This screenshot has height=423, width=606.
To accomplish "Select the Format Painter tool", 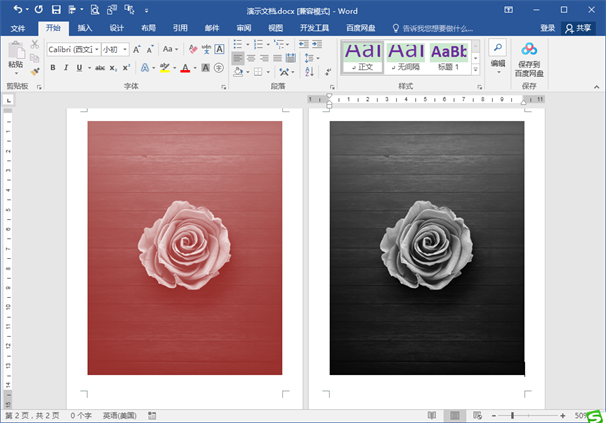I will [x=35, y=70].
